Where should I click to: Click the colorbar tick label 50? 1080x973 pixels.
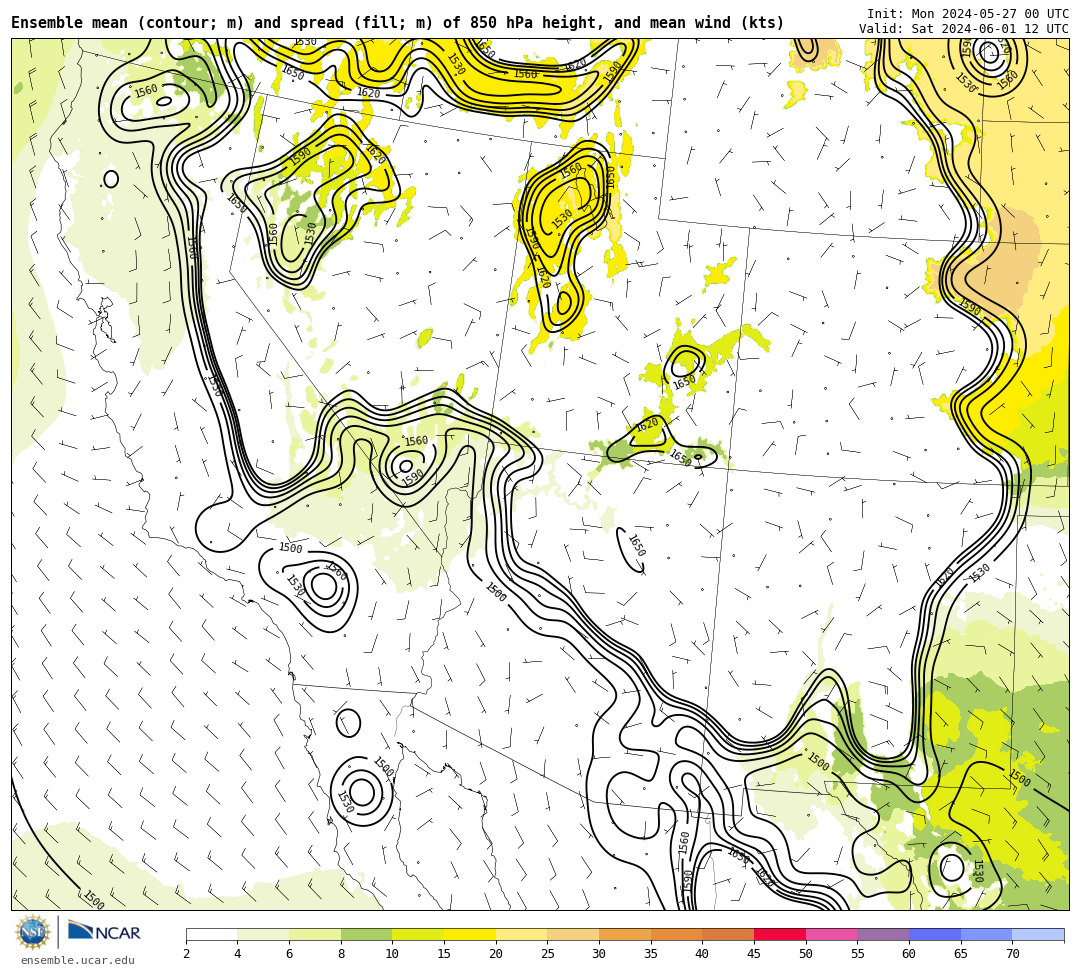(806, 954)
